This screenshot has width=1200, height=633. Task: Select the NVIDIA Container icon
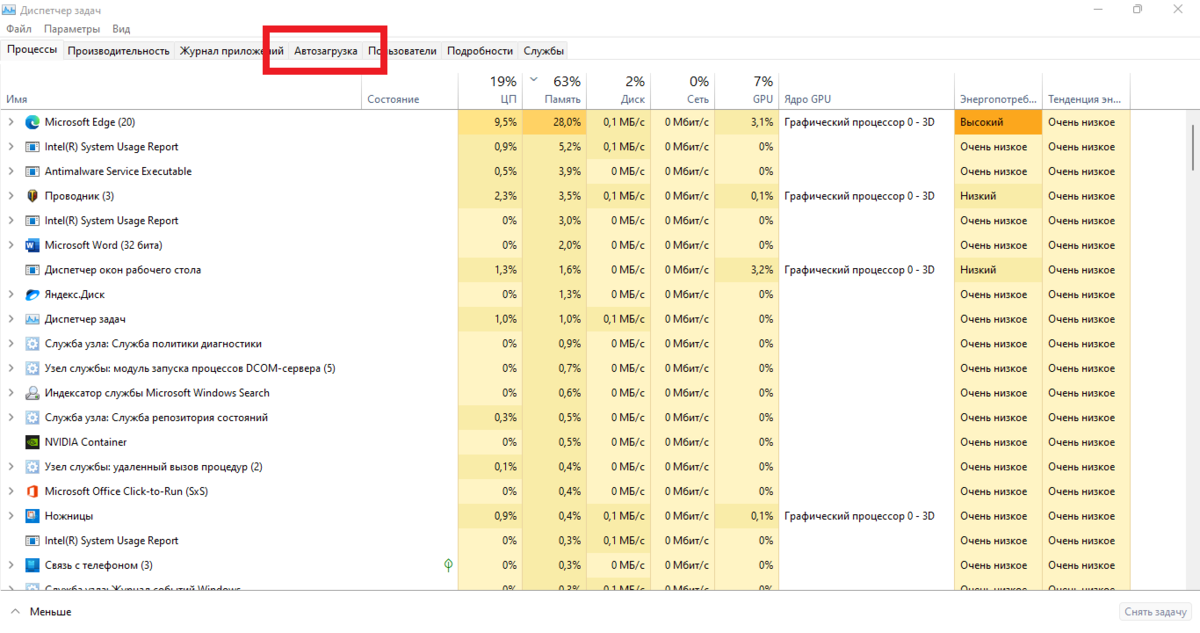(32, 442)
